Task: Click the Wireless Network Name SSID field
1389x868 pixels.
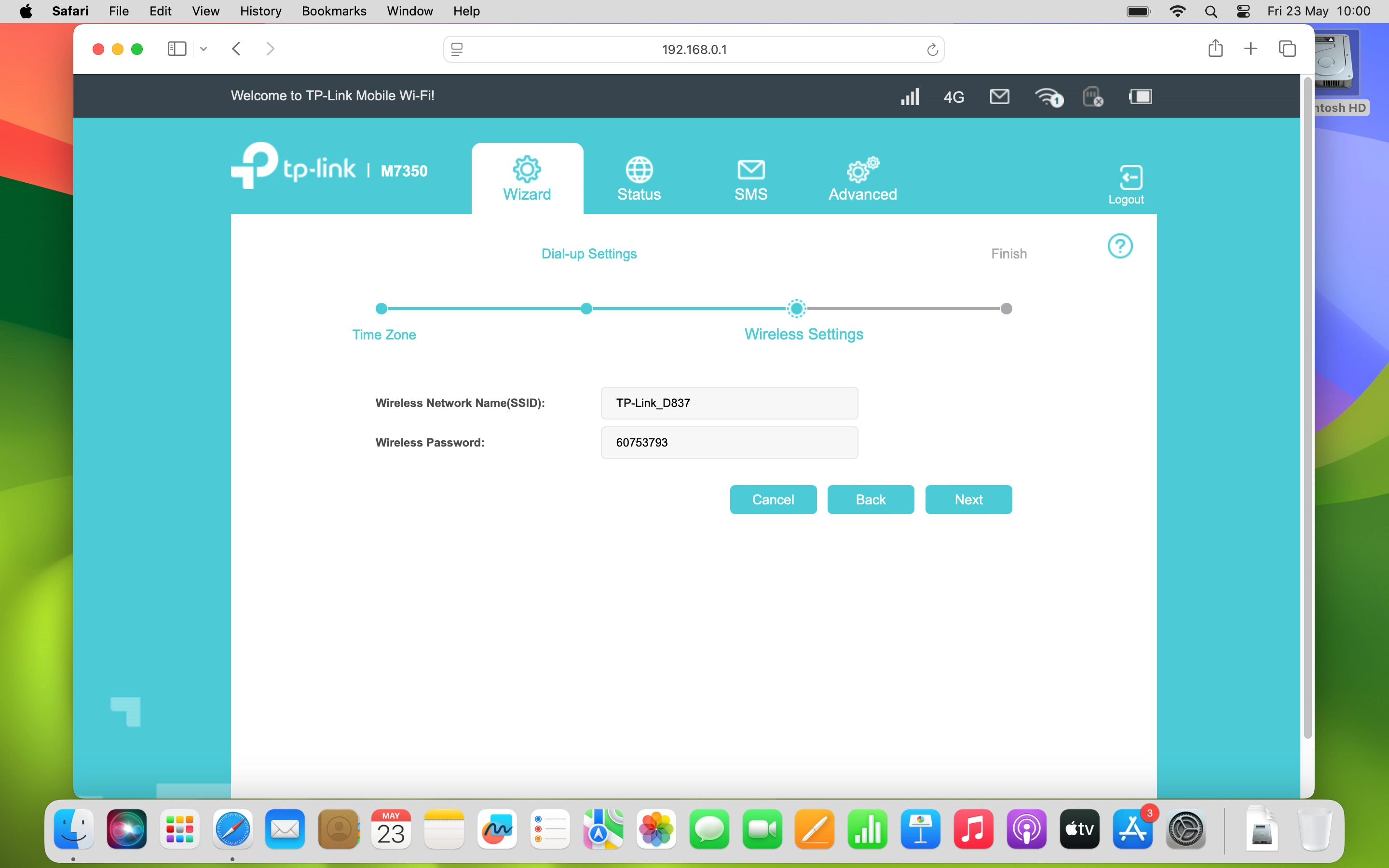Action: click(x=729, y=403)
